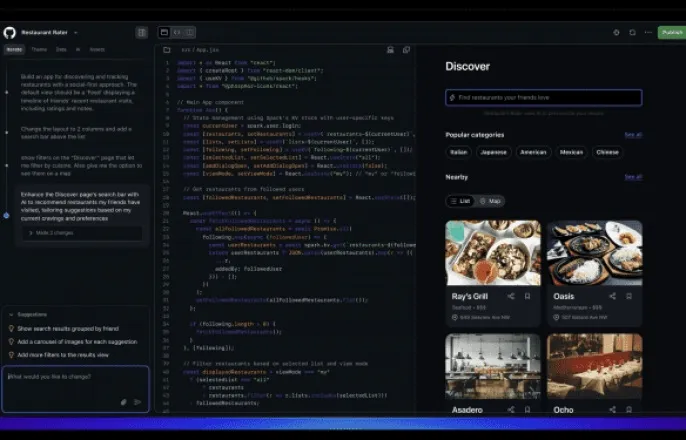Toggle the sidebar panel layout icon
The width and height of the screenshot is (686, 440).
(141, 32)
